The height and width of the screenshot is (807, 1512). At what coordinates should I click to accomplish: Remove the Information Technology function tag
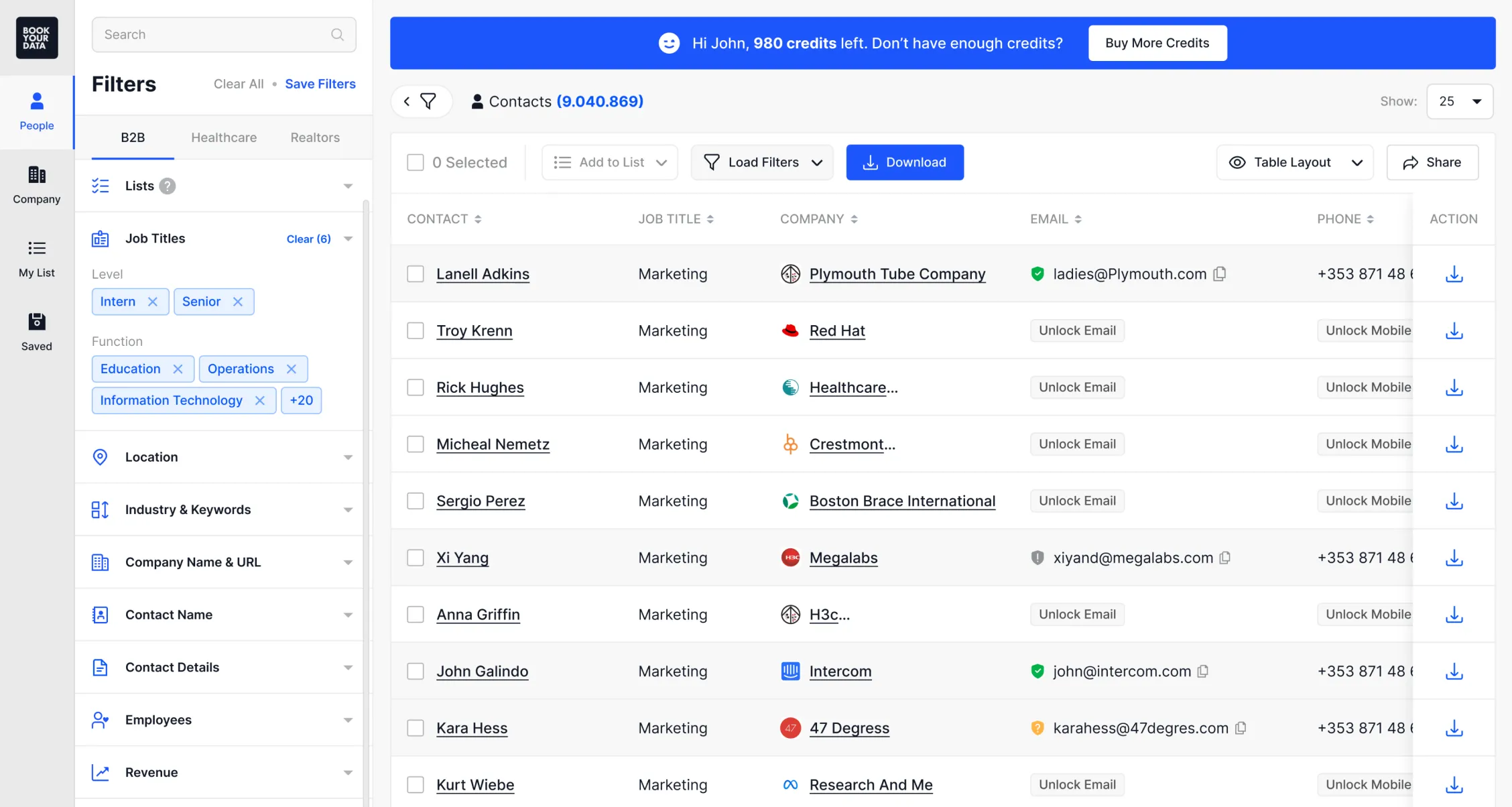point(260,400)
